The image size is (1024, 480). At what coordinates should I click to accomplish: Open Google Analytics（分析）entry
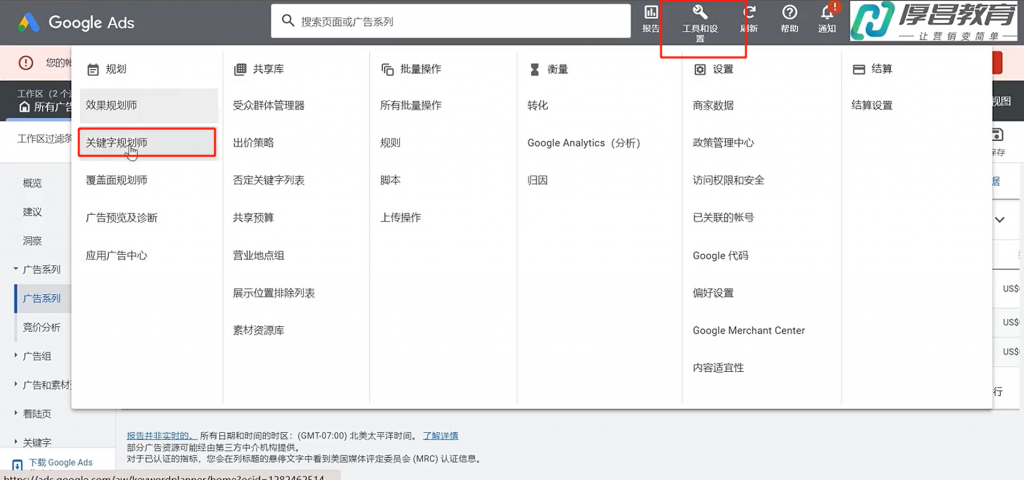pos(584,143)
